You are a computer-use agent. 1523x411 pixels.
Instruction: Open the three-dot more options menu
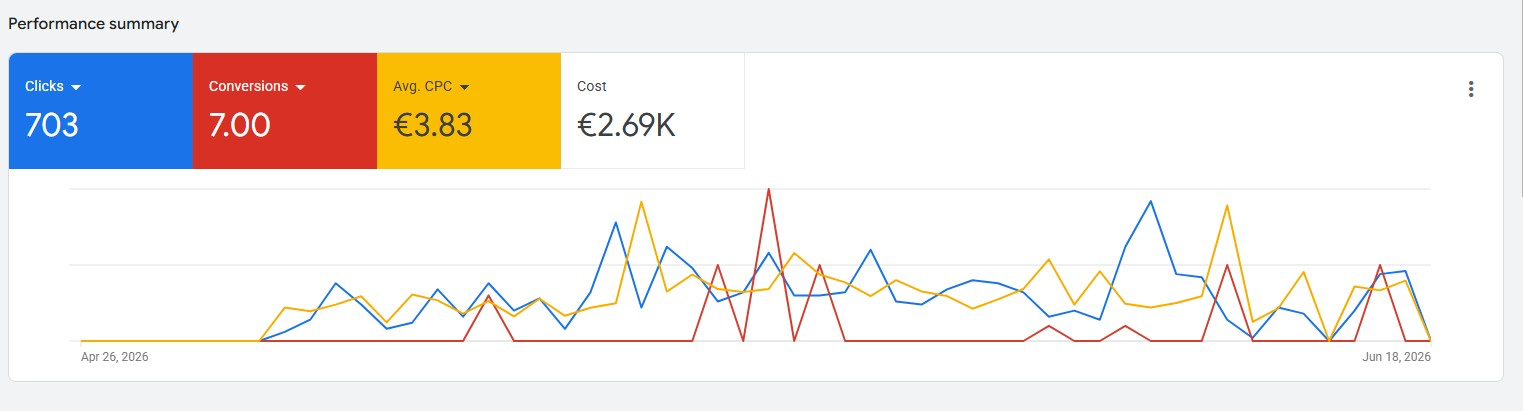(1470, 89)
